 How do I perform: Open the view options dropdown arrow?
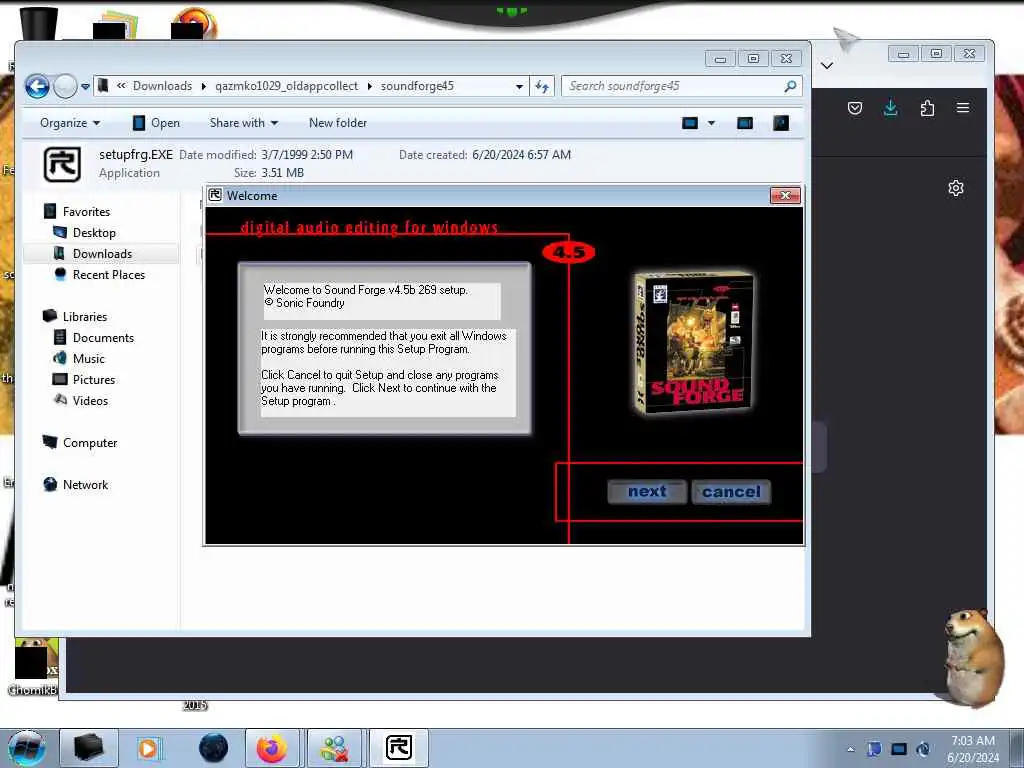point(711,123)
